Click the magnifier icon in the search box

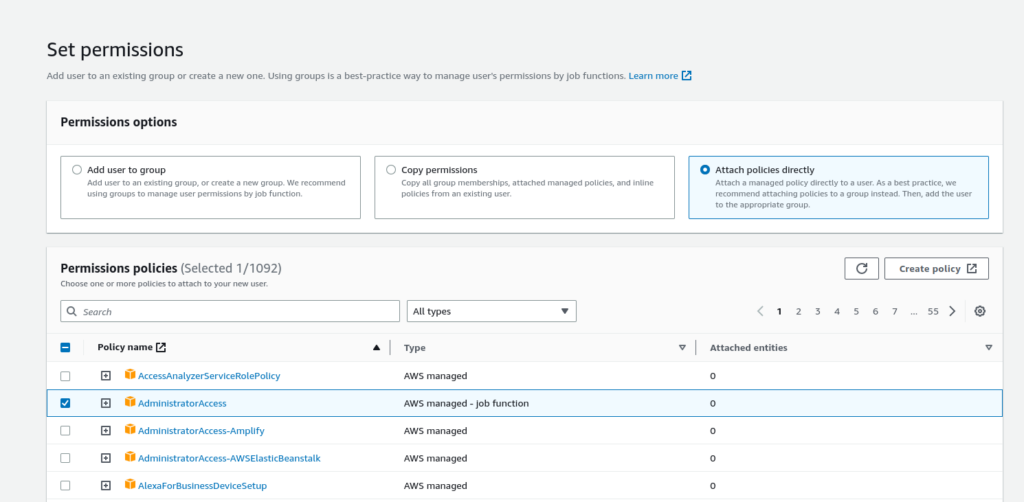(x=72, y=311)
